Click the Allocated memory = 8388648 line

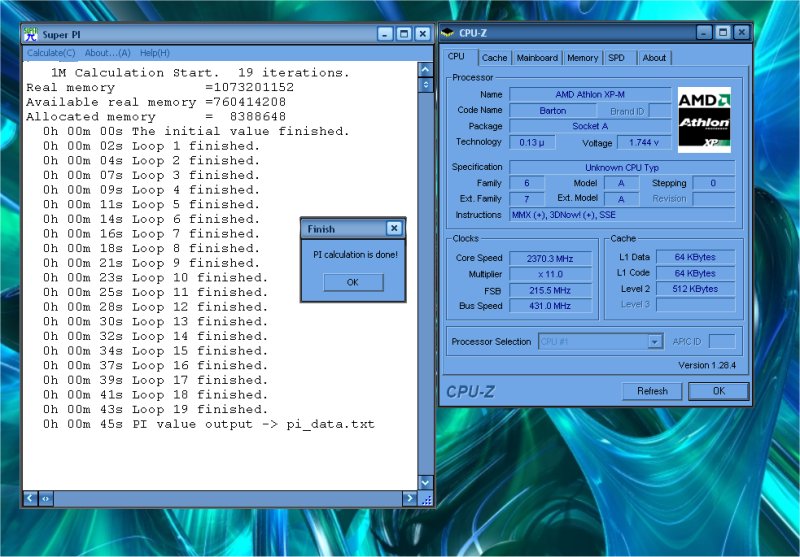tap(156, 117)
